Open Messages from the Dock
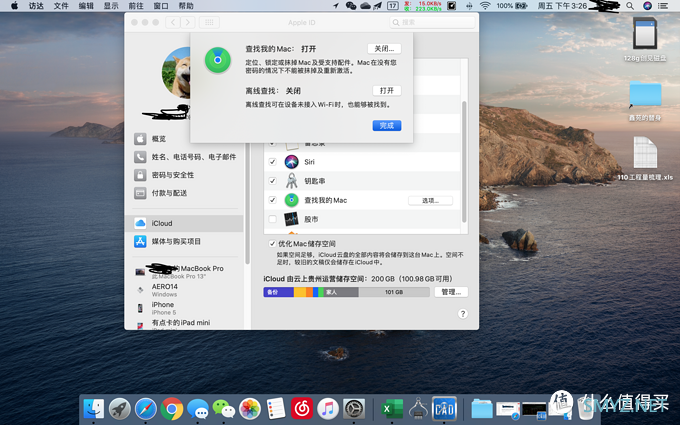This screenshot has width=680, height=425. (198, 409)
